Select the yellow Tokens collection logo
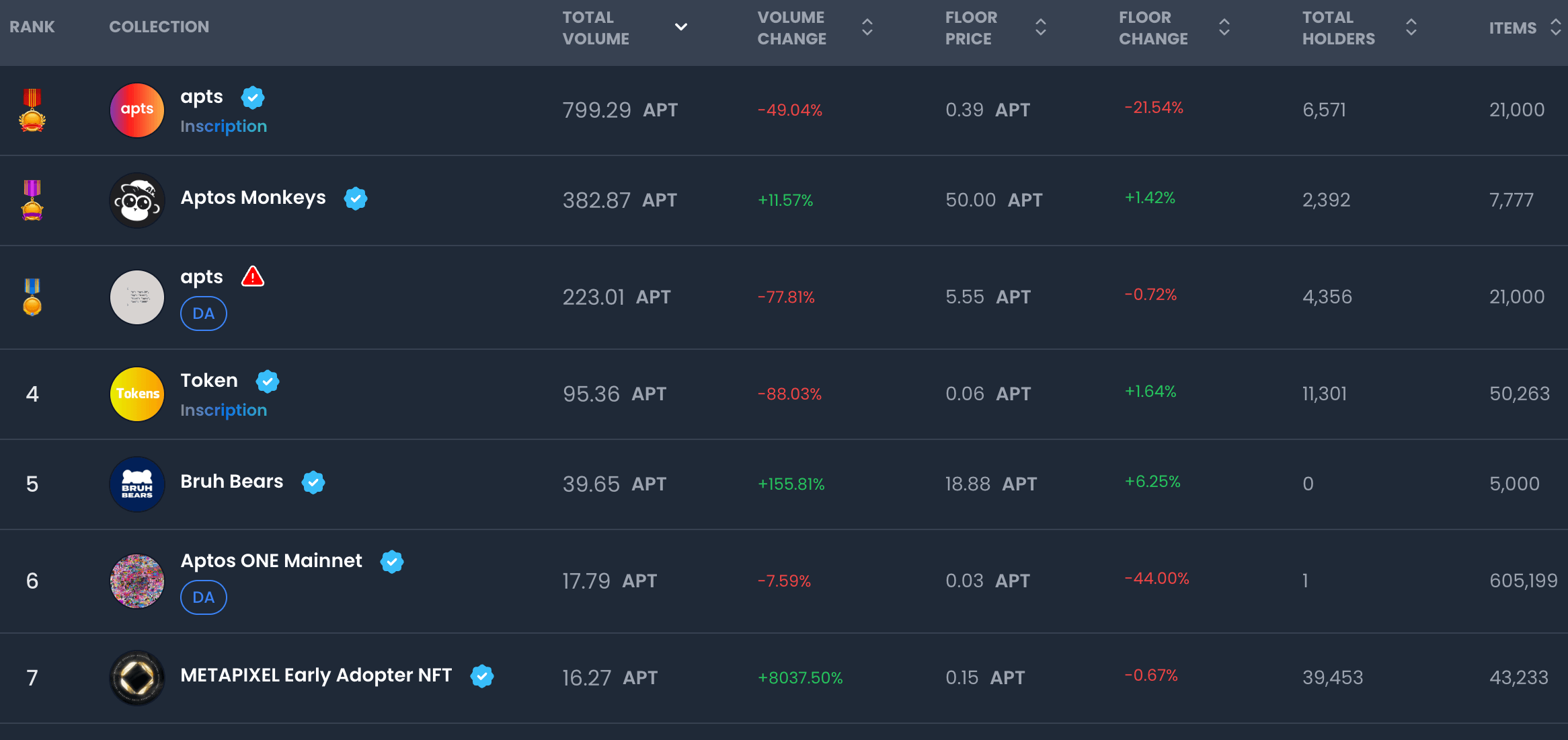Screen dimensions: 1568x740 click(x=137, y=394)
